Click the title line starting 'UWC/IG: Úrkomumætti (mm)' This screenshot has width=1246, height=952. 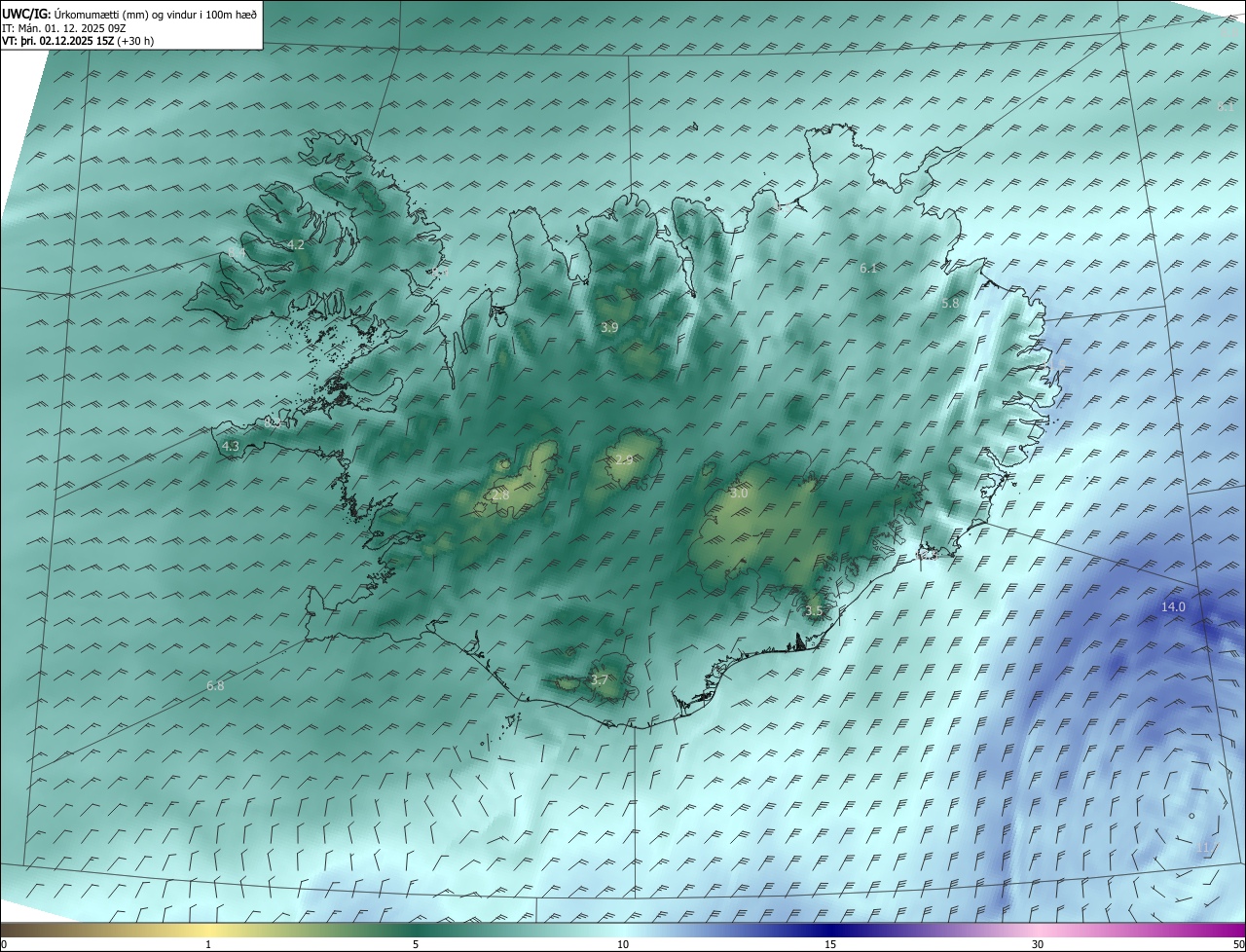(x=129, y=14)
